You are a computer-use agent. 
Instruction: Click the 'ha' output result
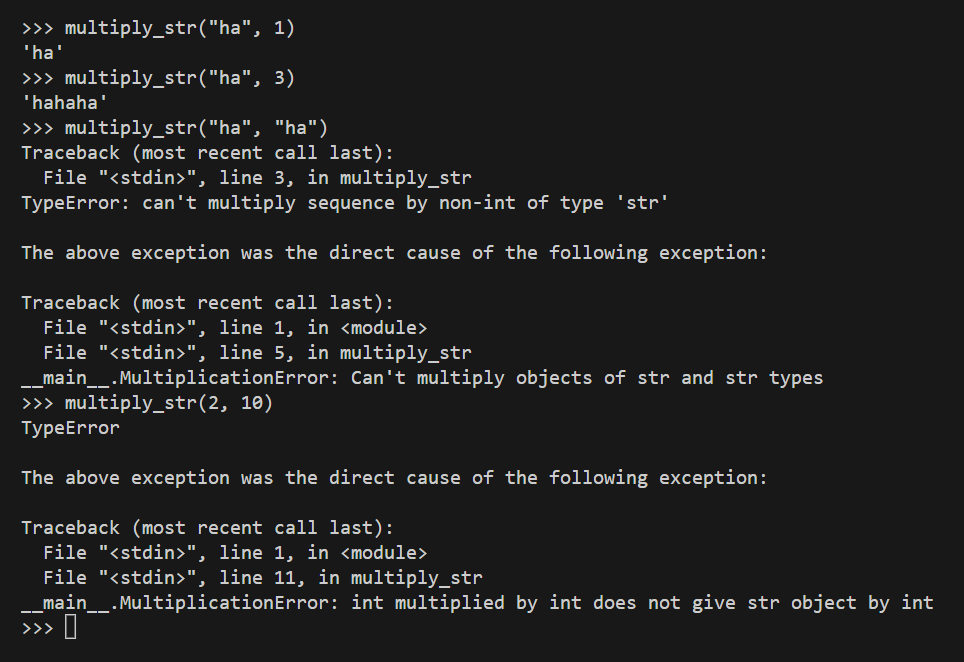(x=38, y=53)
